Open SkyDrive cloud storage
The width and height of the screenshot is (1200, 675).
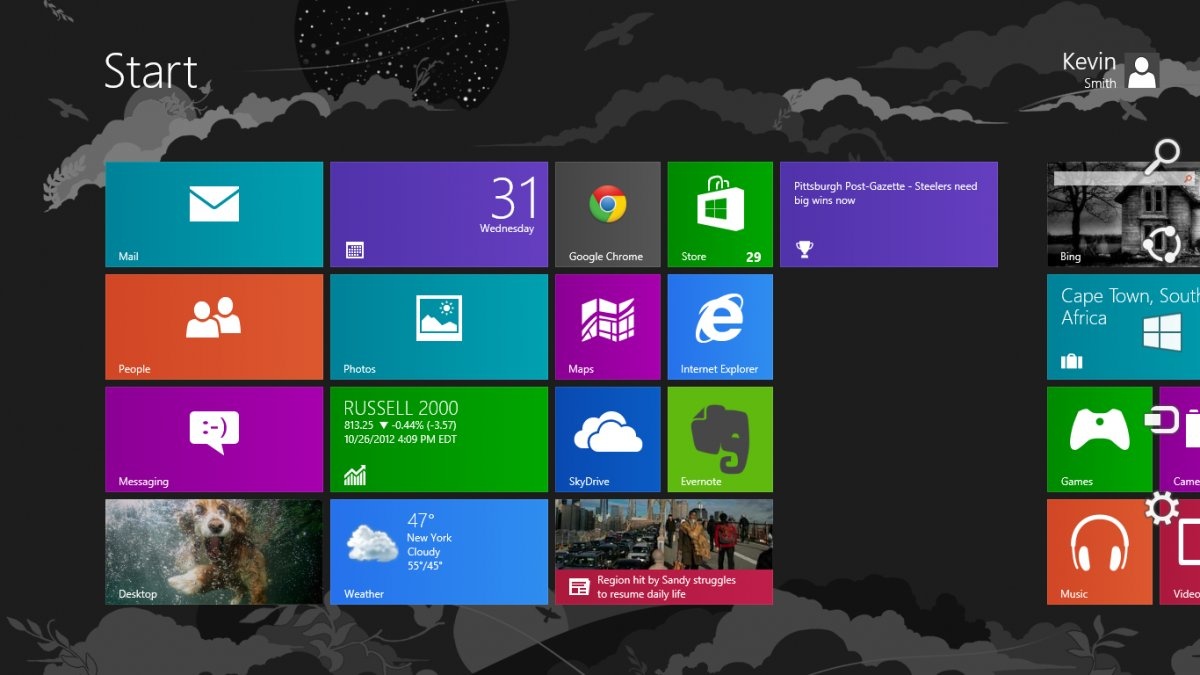pos(607,439)
